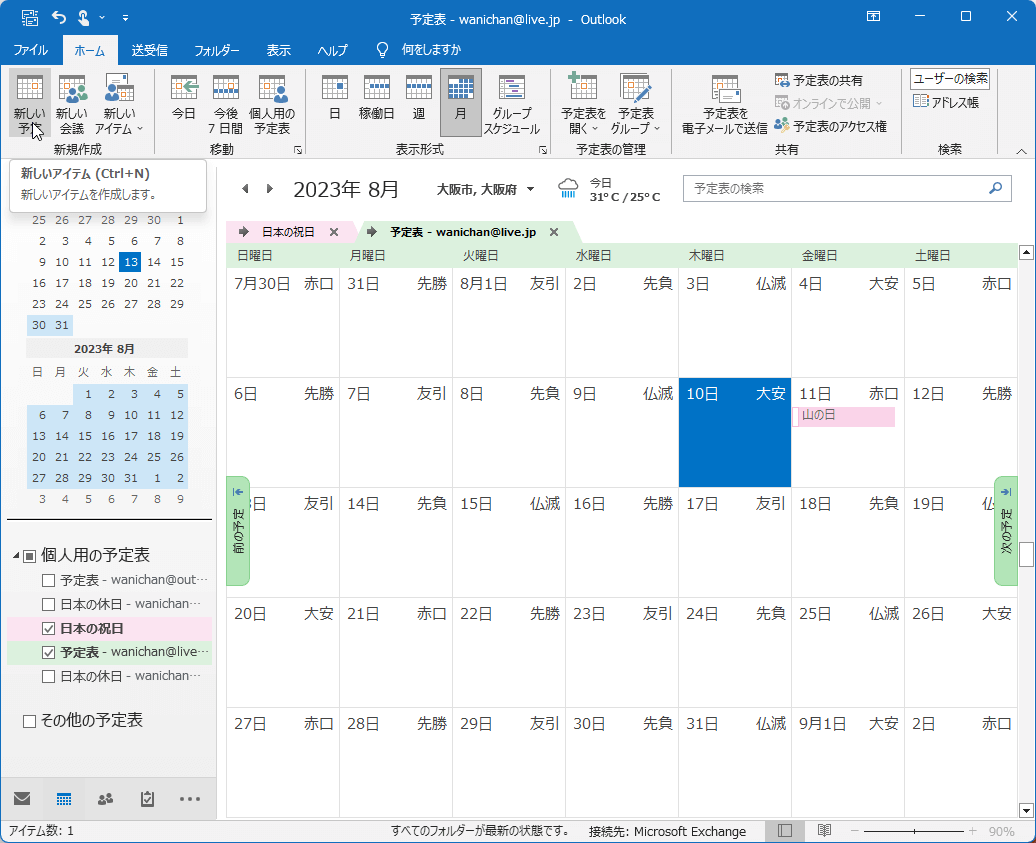1036x843 pixels.
Task: Switch to People in navigation bar
Action: (x=105, y=799)
